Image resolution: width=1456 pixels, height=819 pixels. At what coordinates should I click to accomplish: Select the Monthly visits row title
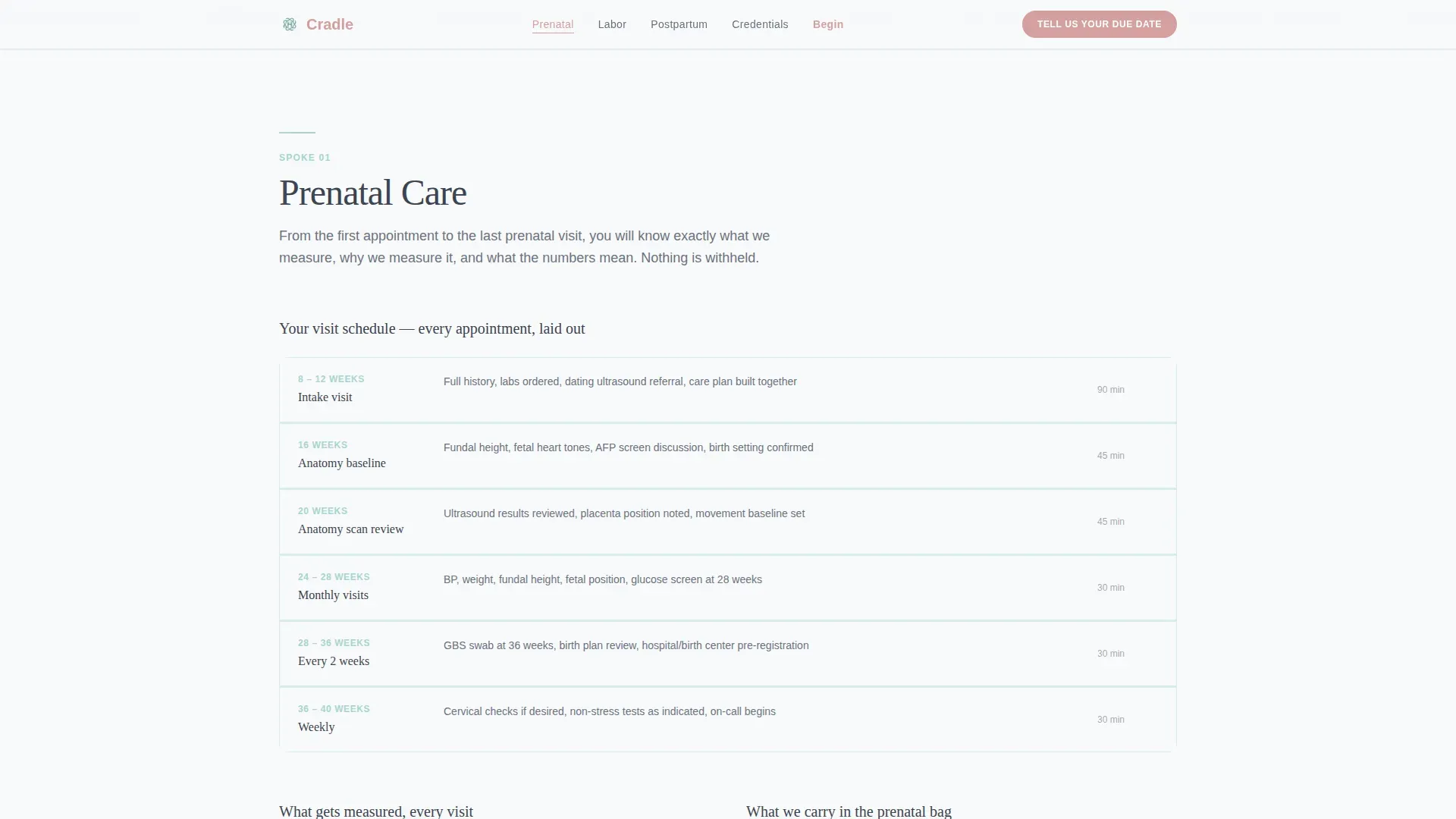point(333,595)
